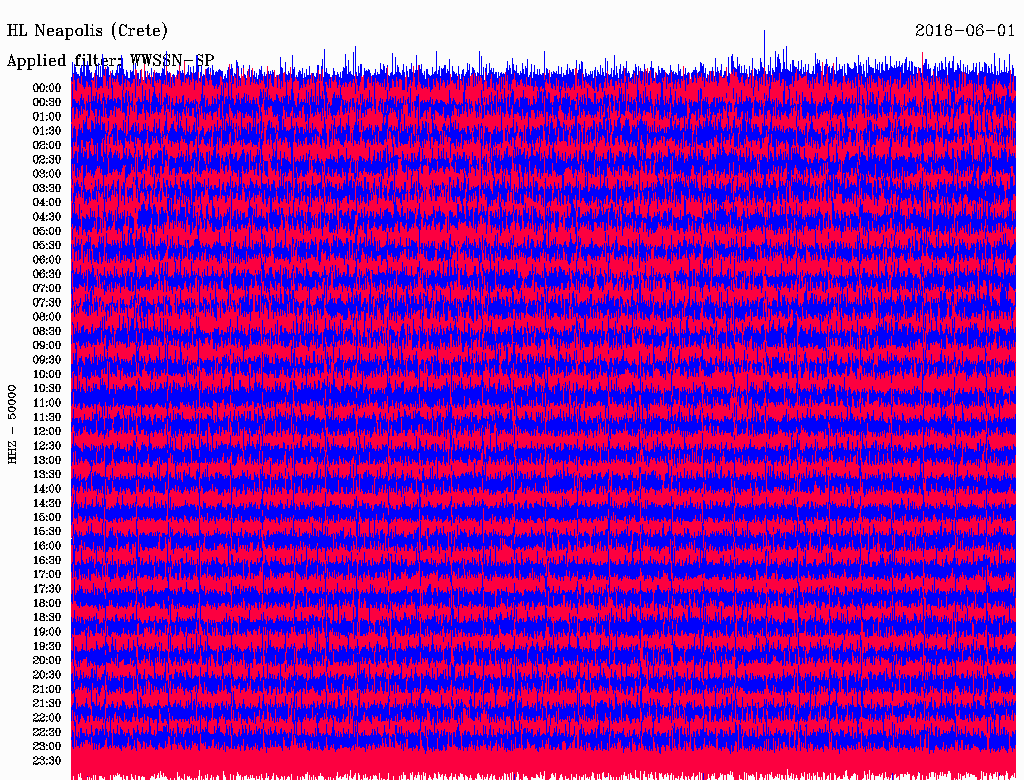This screenshot has width=1024, height=780.
Task: Select the 03:30 time label
Action: [47, 188]
